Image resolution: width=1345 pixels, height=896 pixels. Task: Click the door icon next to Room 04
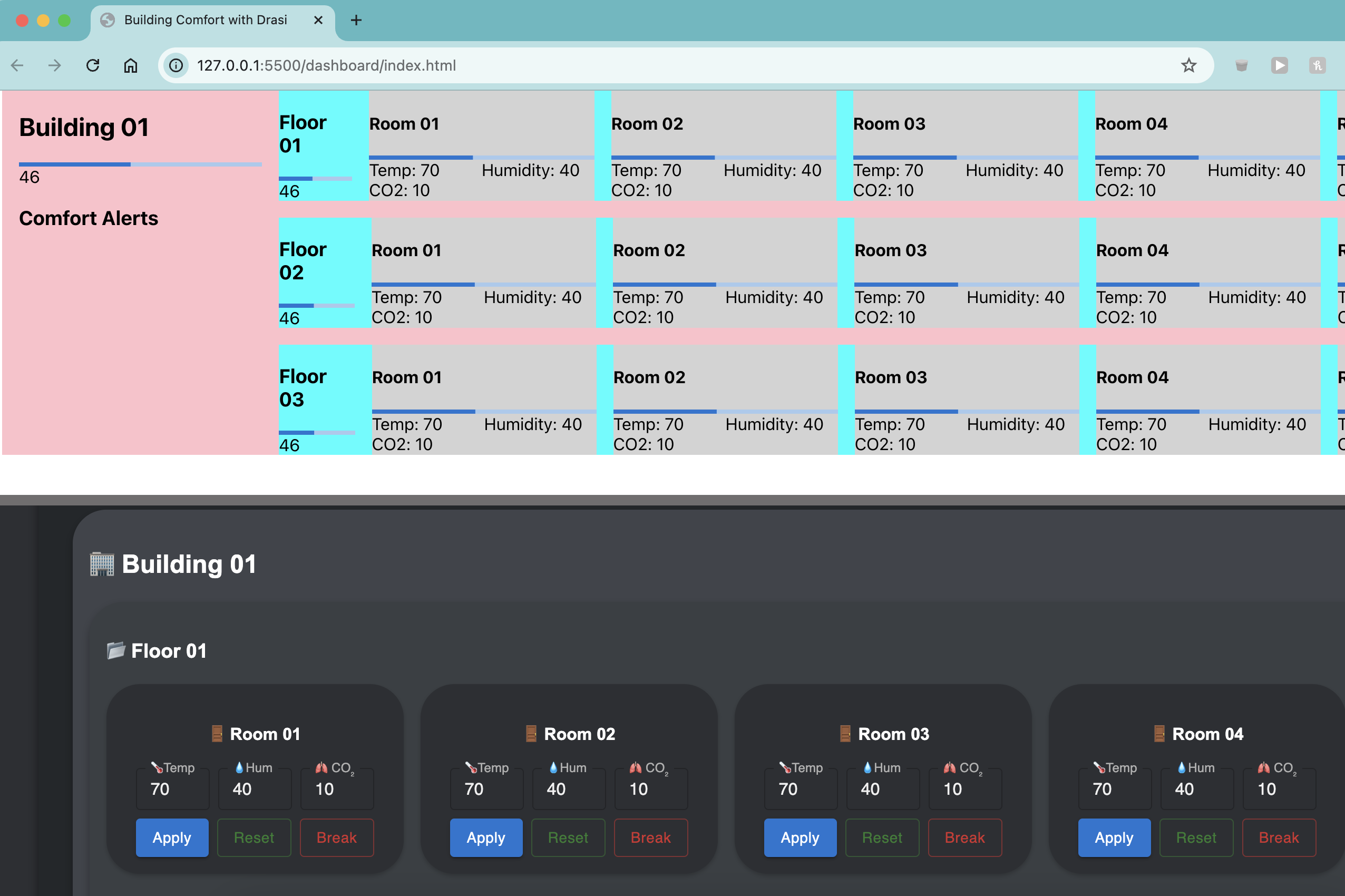[x=1159, y=734]
